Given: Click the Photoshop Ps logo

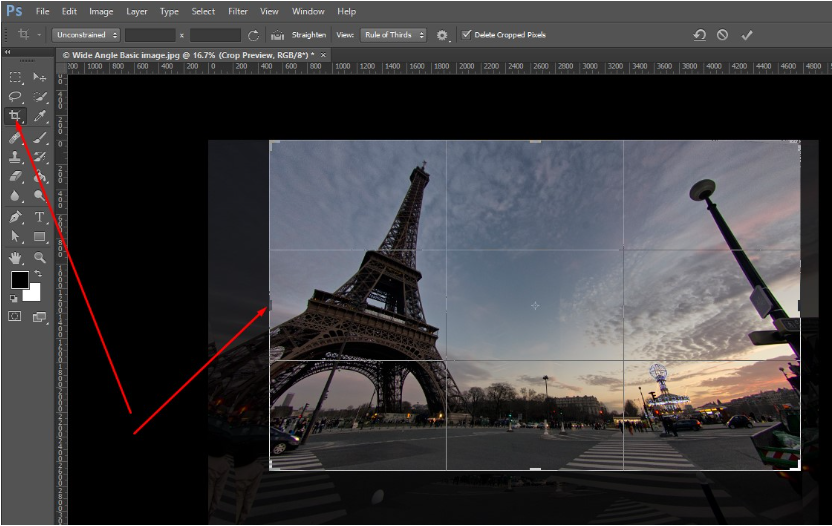Looking at the screenshot, I should coord(14,11).
